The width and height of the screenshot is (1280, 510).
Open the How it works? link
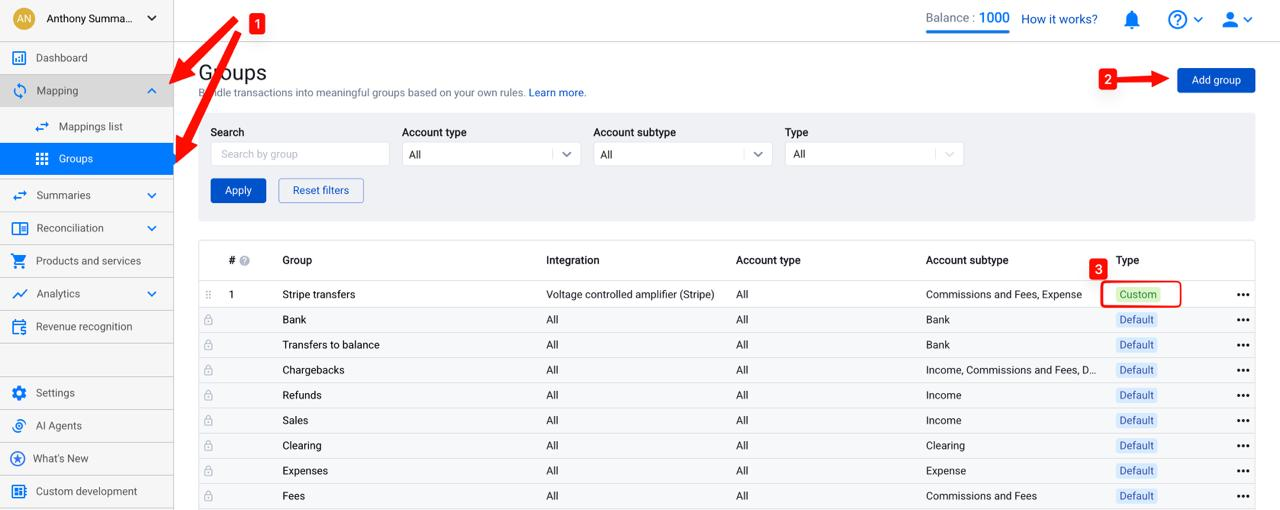click(x=1059, y=19)
